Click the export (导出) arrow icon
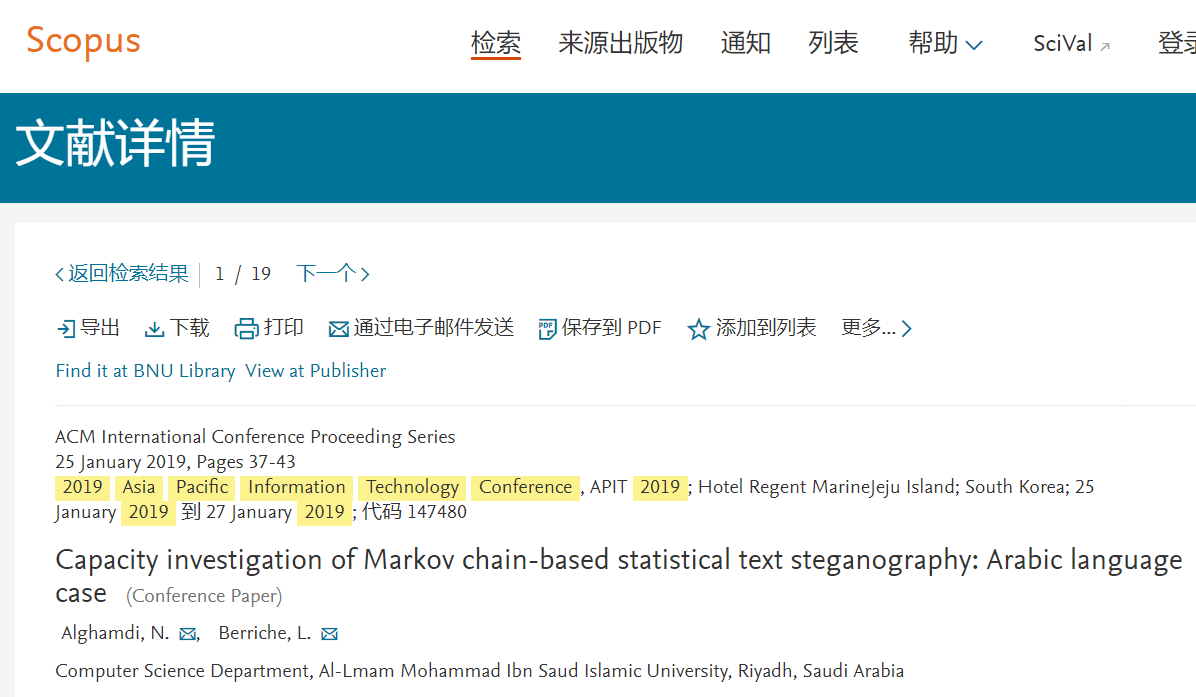Screen dimensions: 1196x697 point(66,329)
